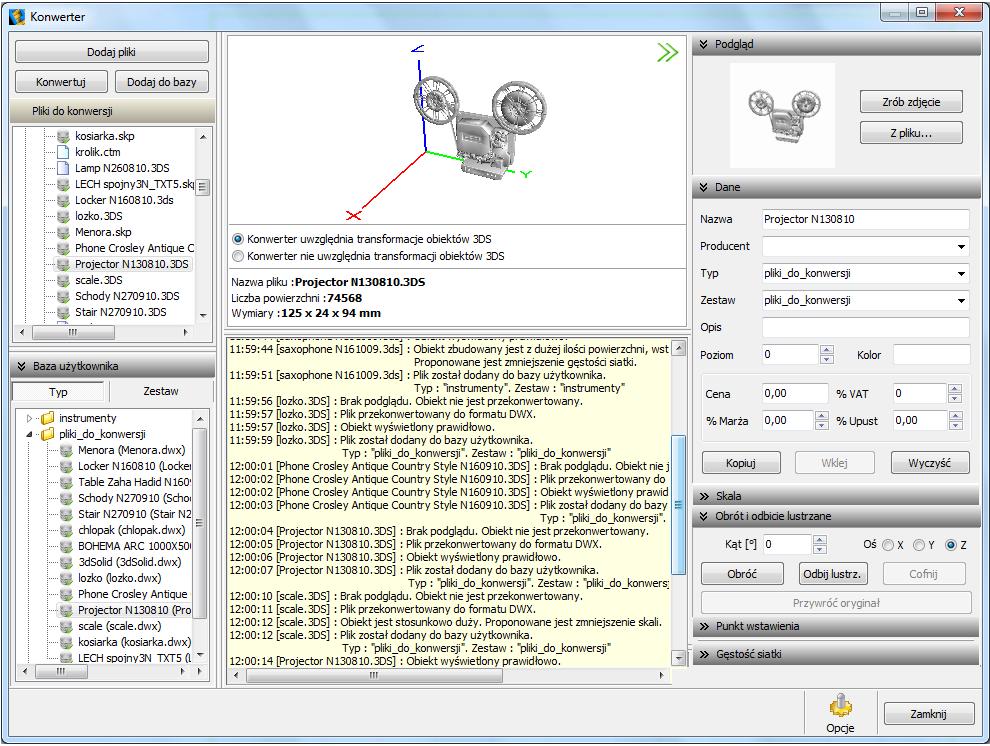Viewport: 990px width, 746px height.
Task: Choose rotation axis Z
Action: [951, 545]
